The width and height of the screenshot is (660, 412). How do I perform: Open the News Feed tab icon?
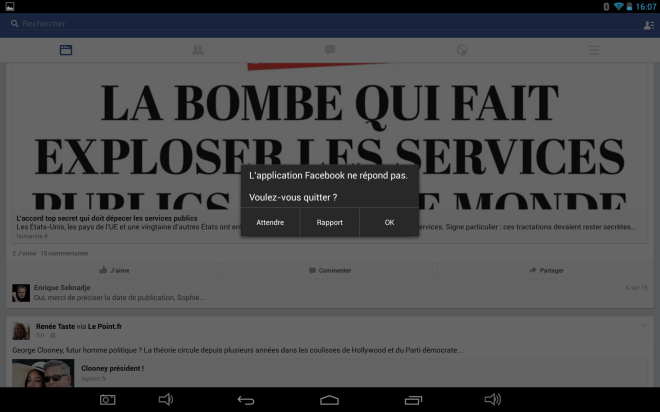(66, 50)
